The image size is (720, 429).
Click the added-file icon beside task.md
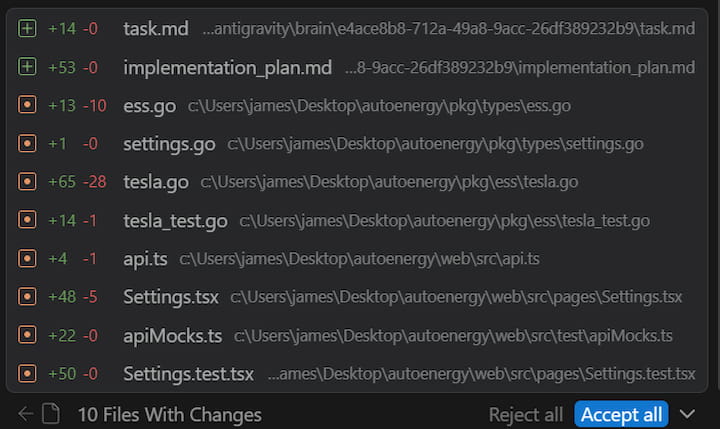click(x=27, y=29)
